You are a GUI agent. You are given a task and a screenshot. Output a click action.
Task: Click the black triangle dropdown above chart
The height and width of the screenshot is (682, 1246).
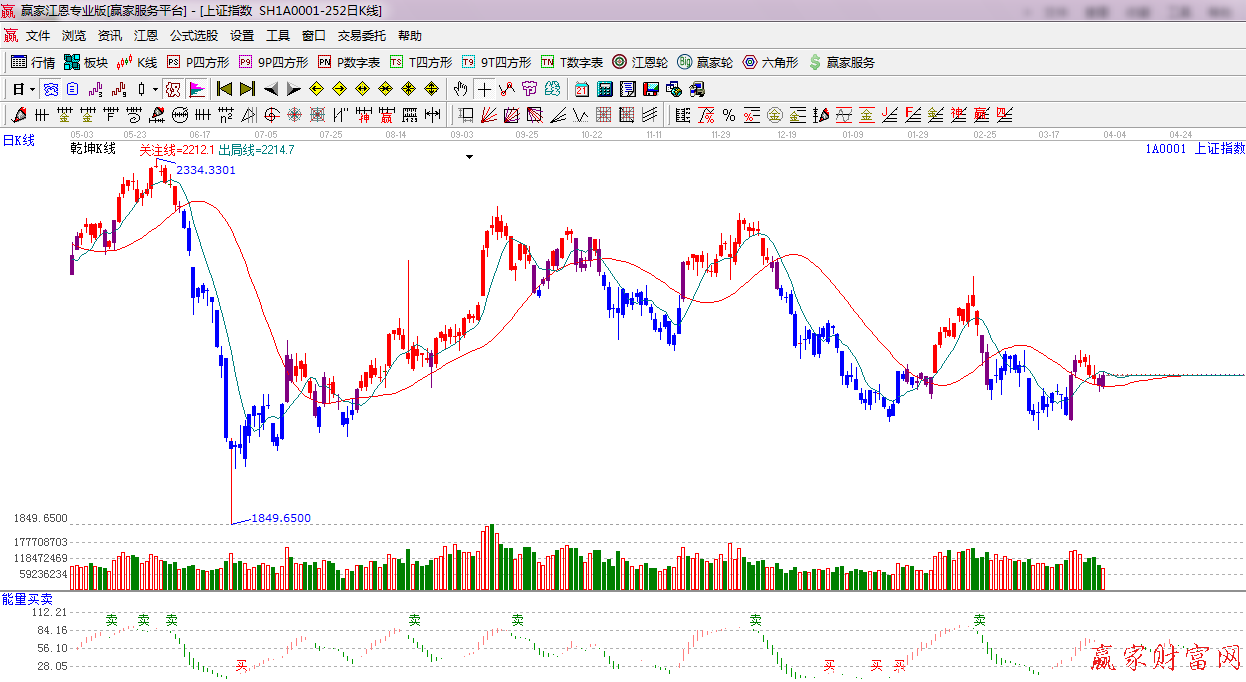(469, 157)
